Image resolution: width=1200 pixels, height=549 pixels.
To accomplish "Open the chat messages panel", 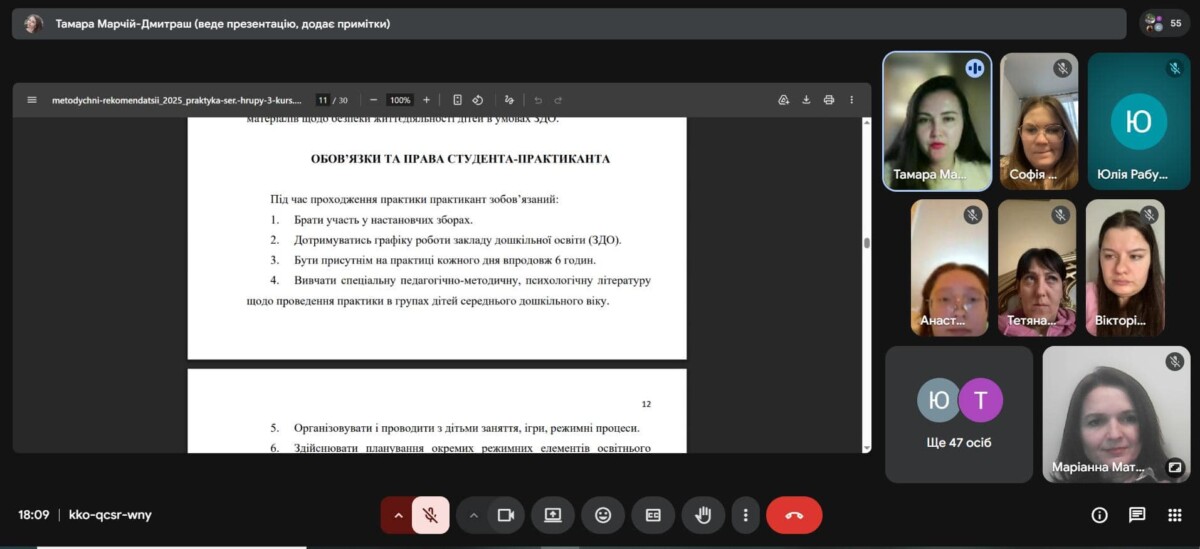I will (x=1137, y=515).
